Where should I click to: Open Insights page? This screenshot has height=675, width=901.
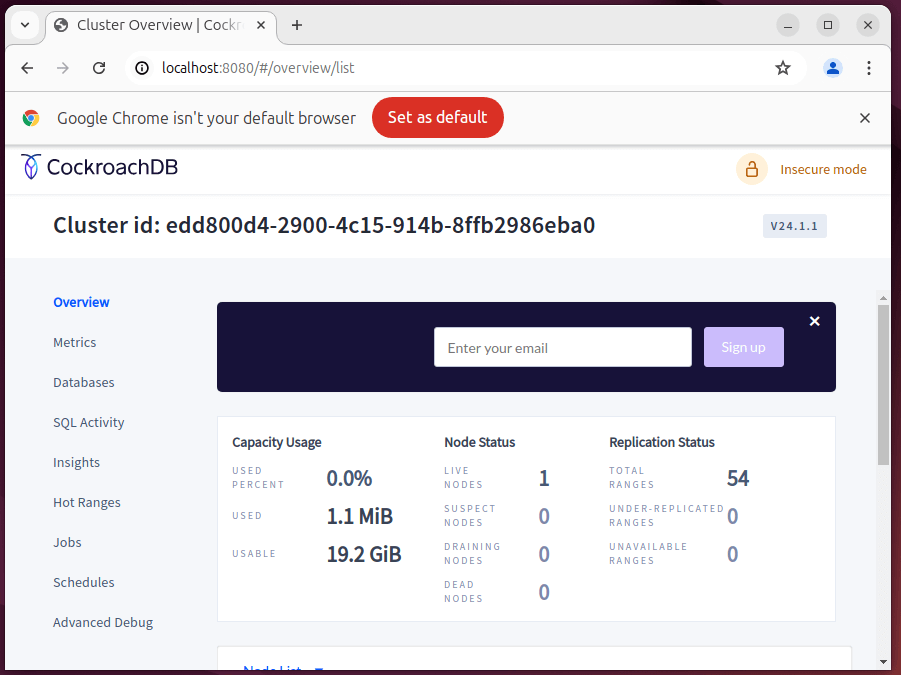tap(76, 462)
